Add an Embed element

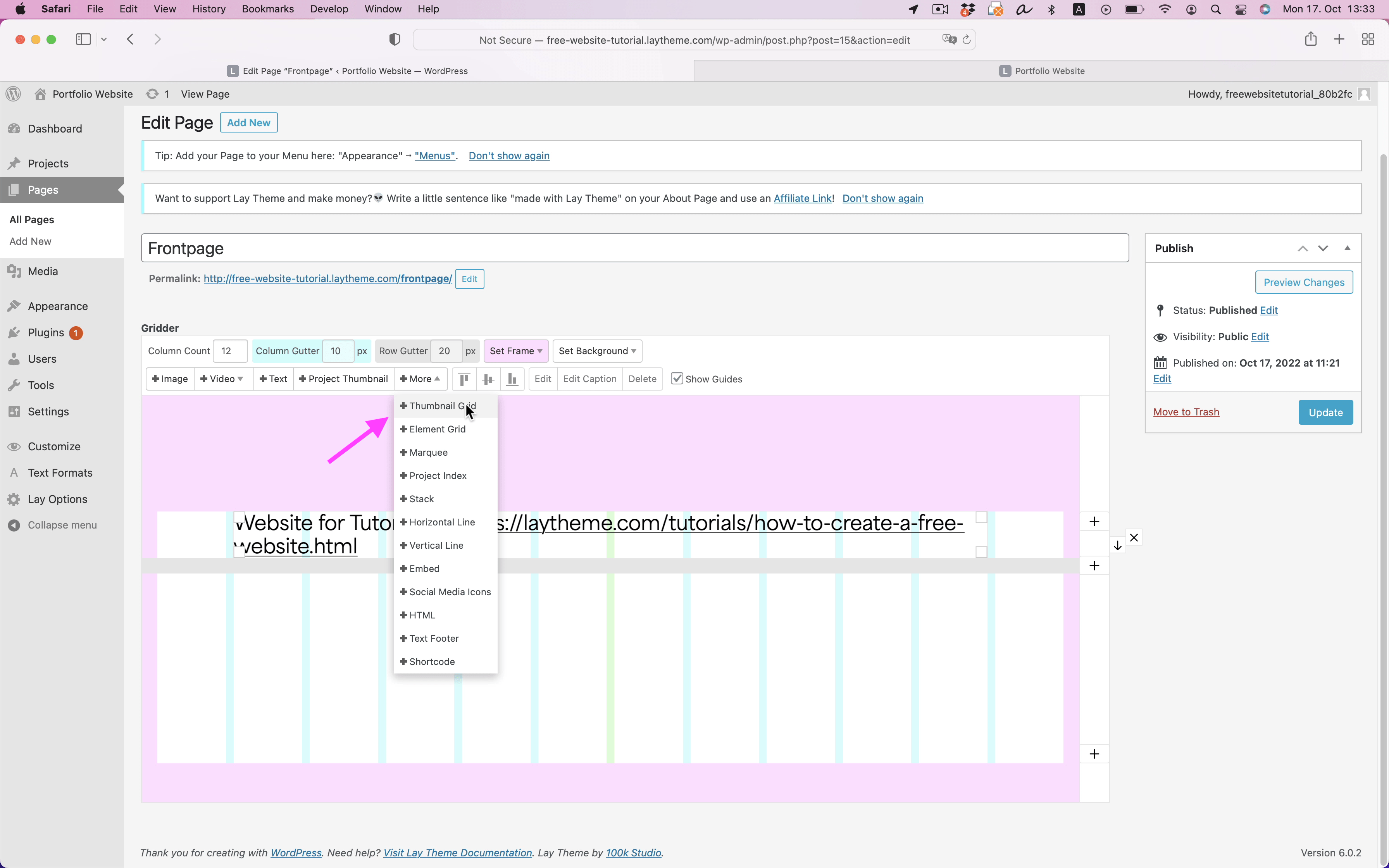(x=445, y=568)
